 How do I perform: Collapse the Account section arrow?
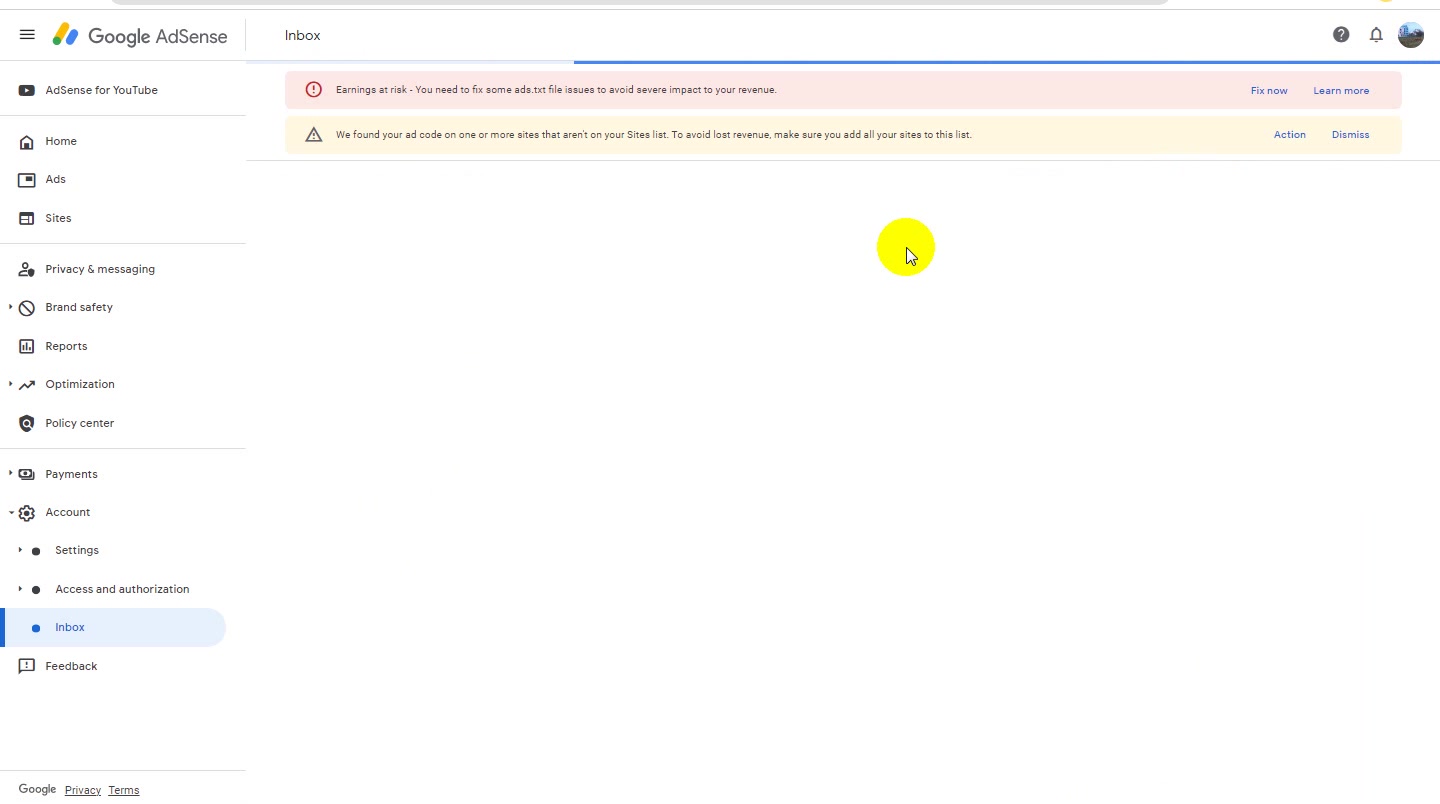(x=10, y=512)
